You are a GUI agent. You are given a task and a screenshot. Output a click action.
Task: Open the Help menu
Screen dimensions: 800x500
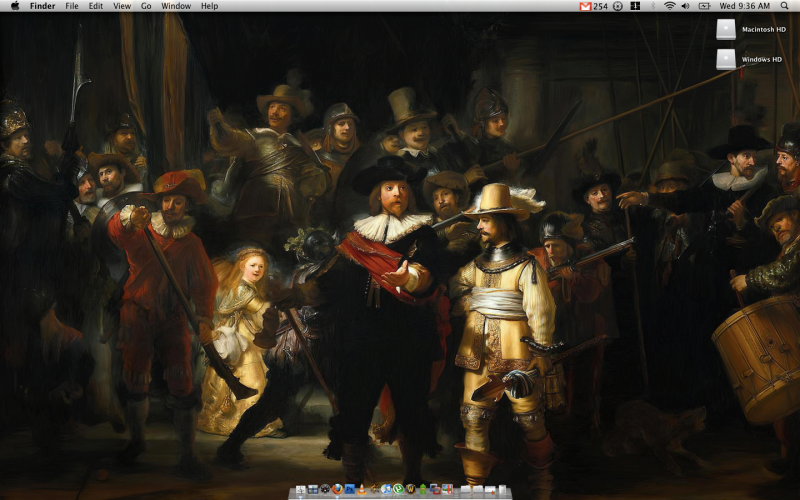pos(209,6)
